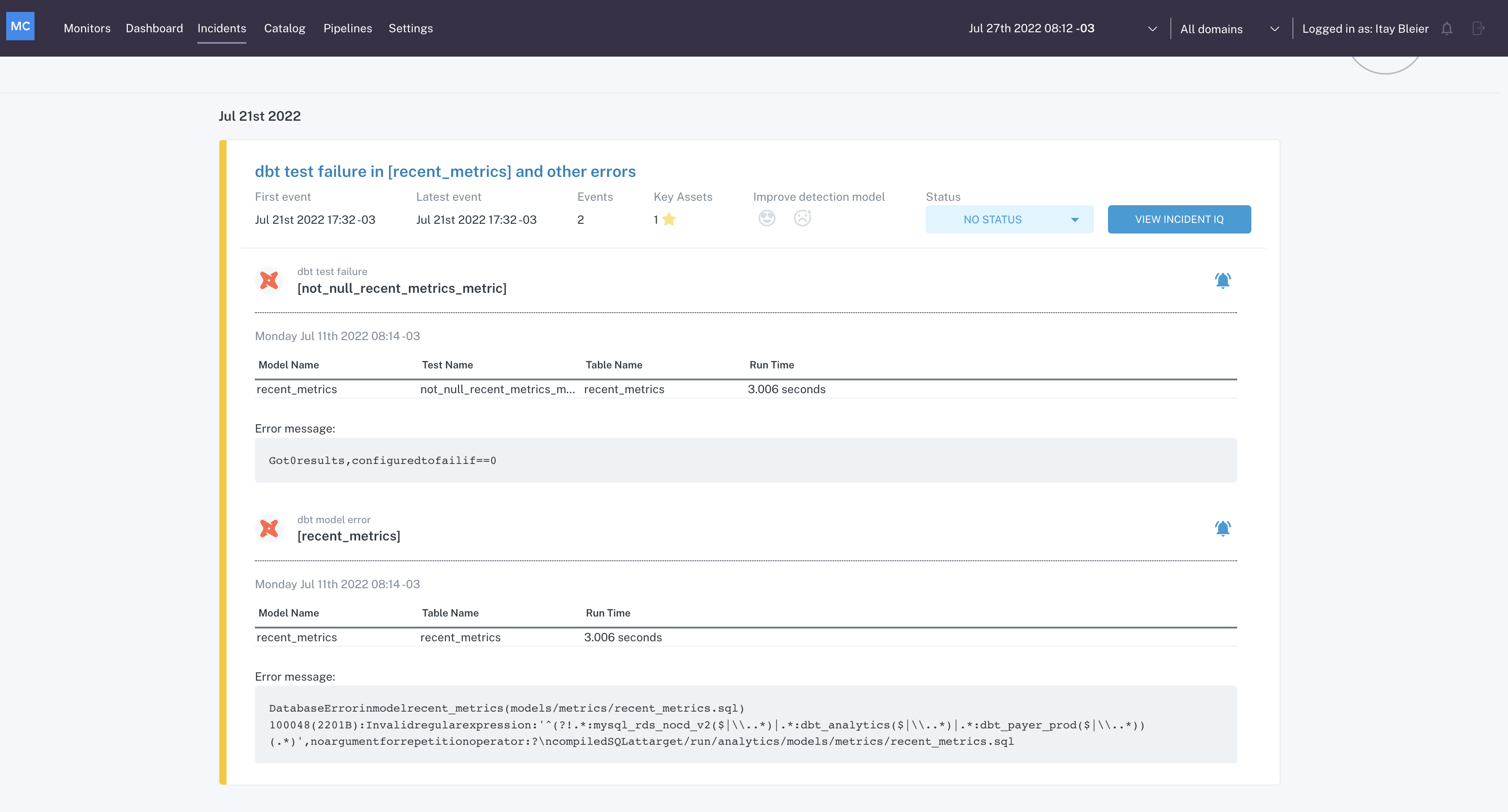This screenshot has width=1508, height=812.
Task: Click the sad face feedback icon
Action: (x=802, y=218)
